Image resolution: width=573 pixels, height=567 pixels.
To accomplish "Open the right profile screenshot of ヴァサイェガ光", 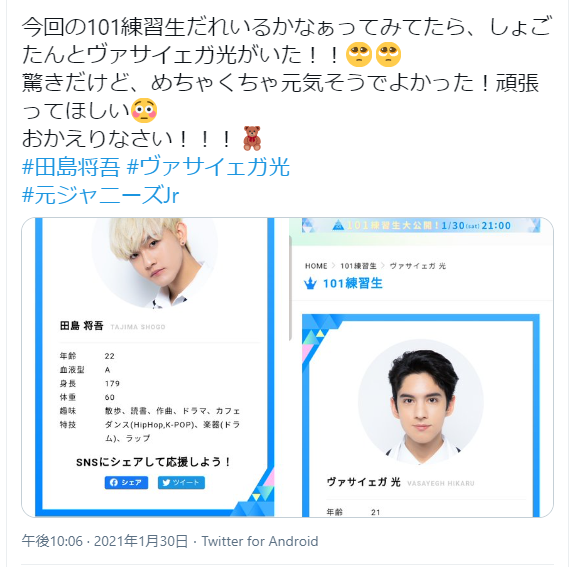I will tap(421, 367).
